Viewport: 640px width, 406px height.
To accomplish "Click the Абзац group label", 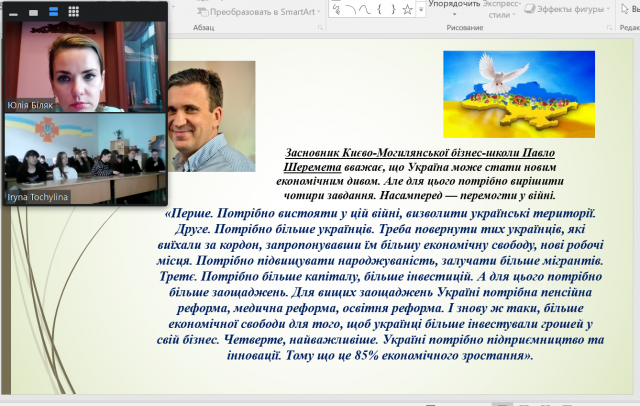I will [x=203, y=28].
